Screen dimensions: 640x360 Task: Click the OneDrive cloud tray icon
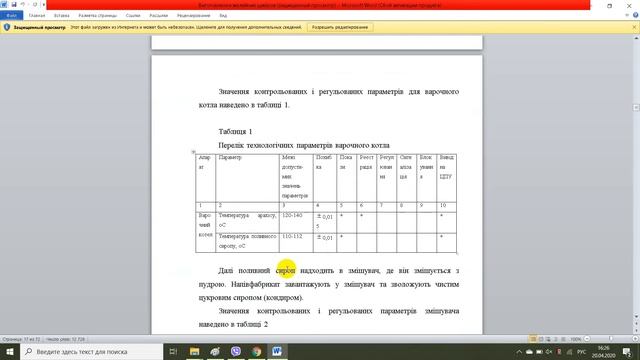coord(529,352)
